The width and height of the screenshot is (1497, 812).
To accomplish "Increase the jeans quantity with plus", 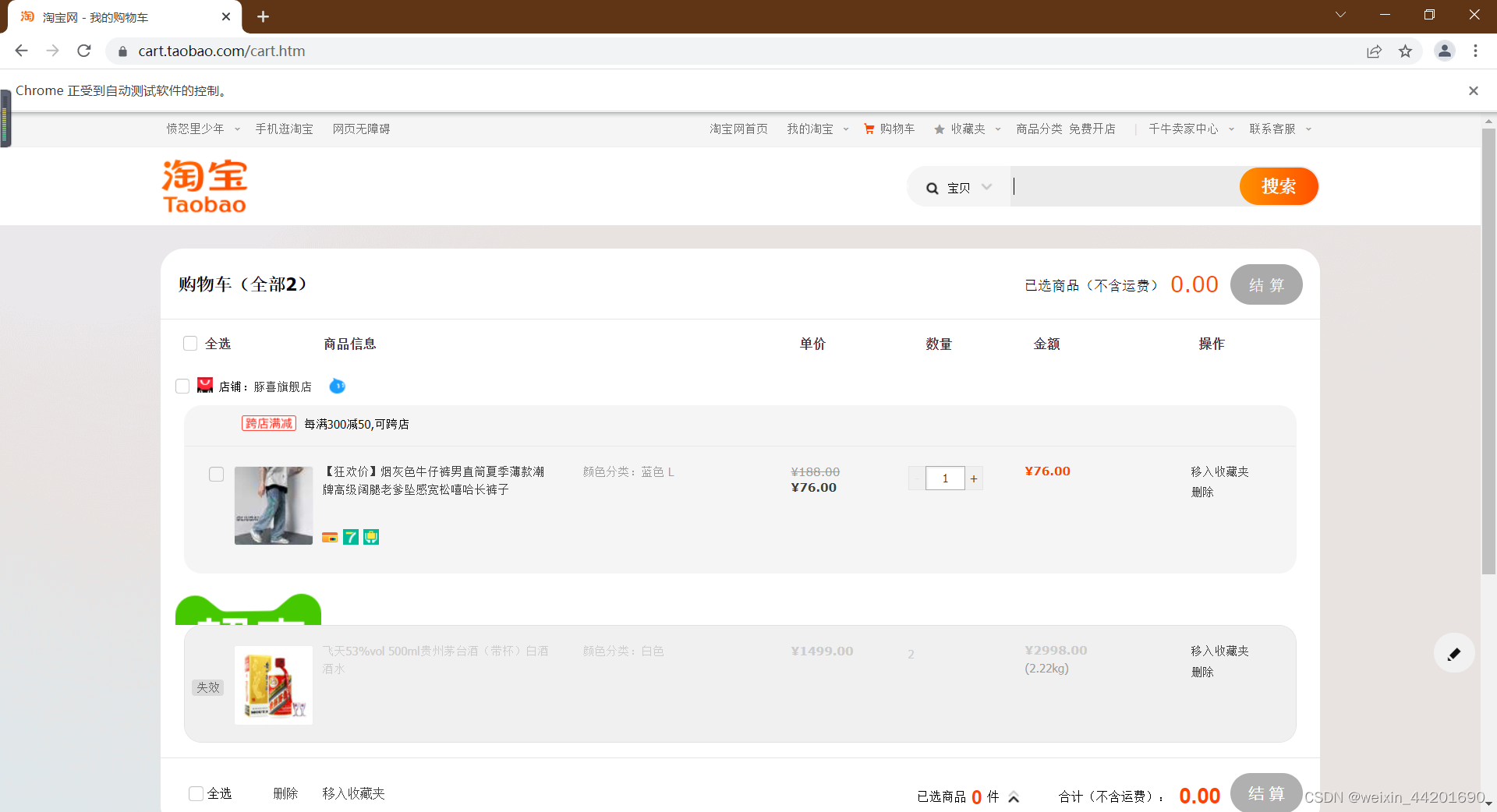I will click(x=974, y=478).
